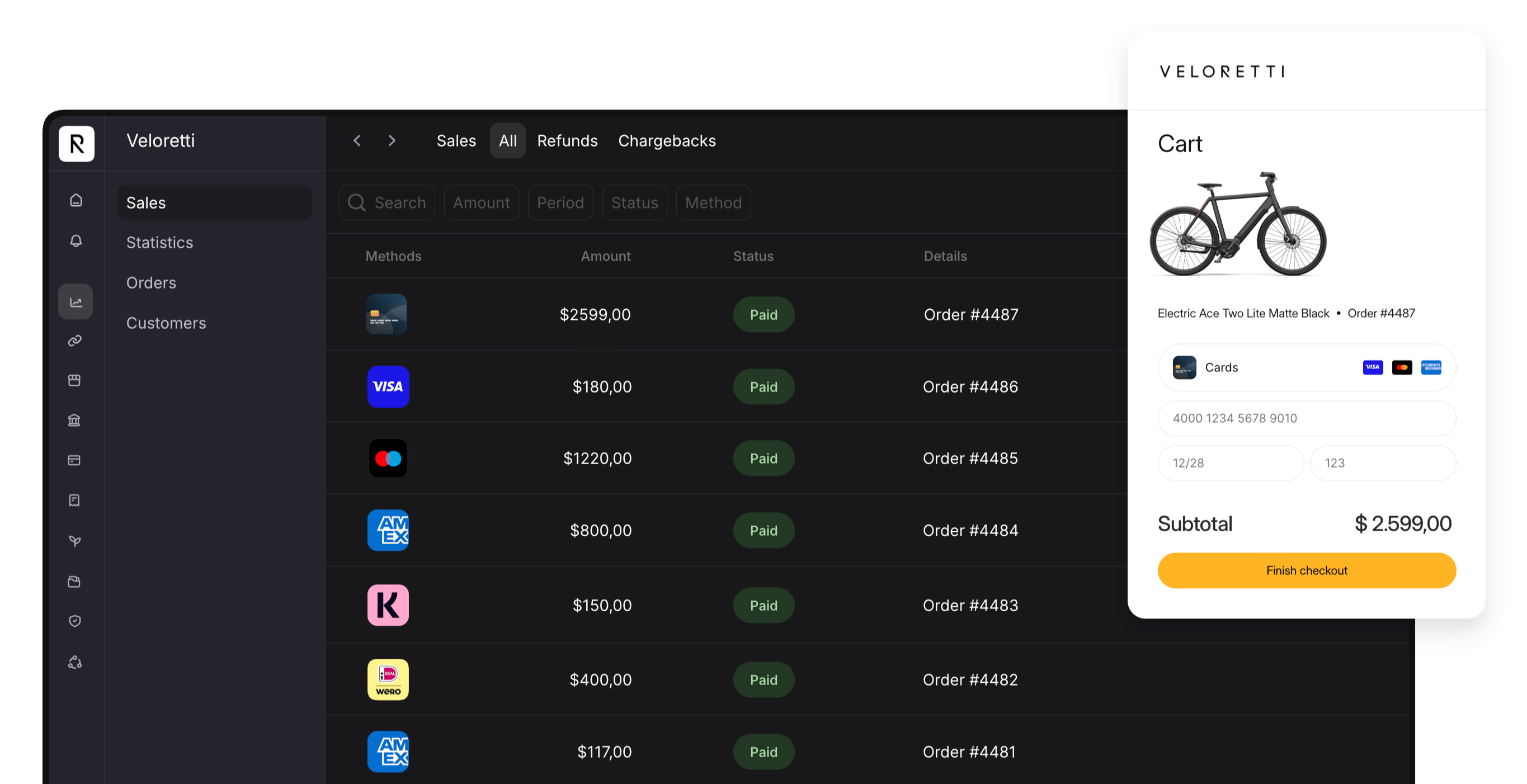Screen dimensions: 1527x784
Task: Expand the Status filter
Action: [x=634, y=202]
